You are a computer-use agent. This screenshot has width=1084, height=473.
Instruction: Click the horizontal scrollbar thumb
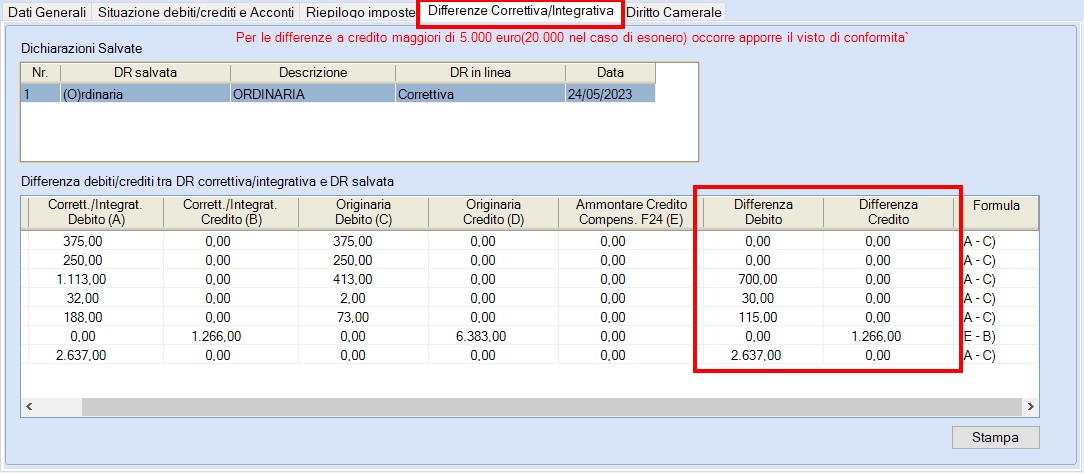pos(552,407)
